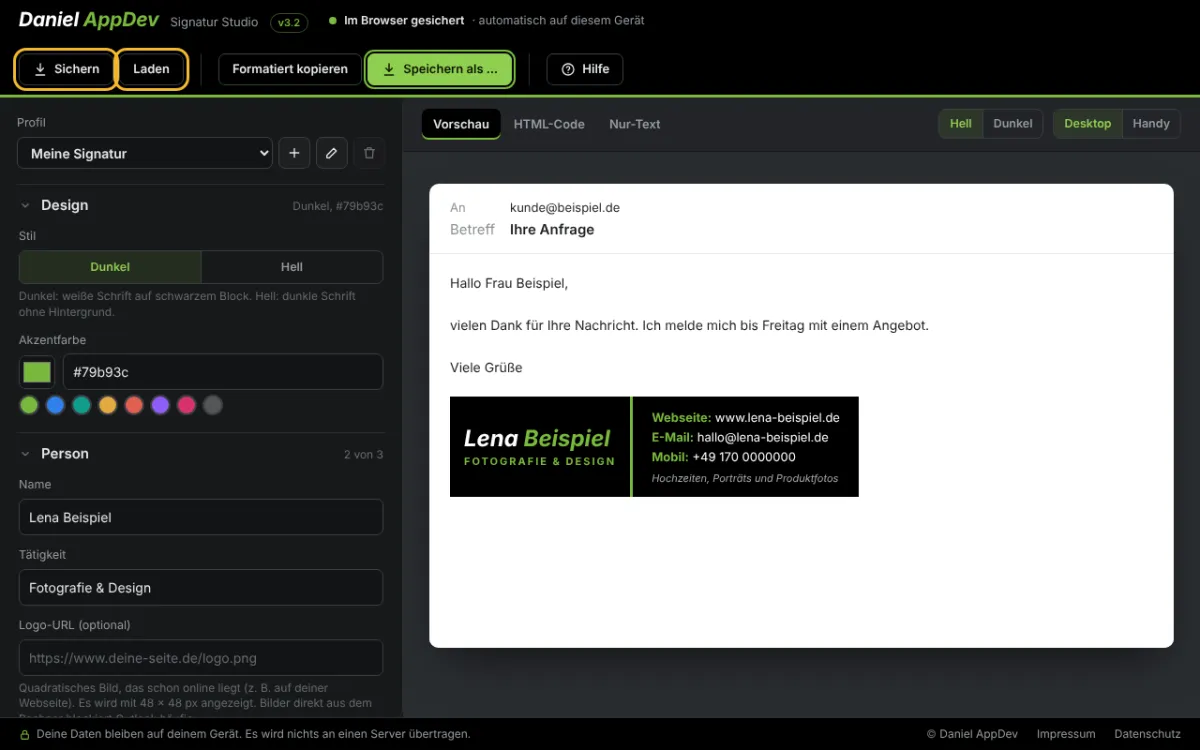Click the Lena Beispiel name in signature preview
This screenshot has width=1200, height=750.
coord(537,438)
